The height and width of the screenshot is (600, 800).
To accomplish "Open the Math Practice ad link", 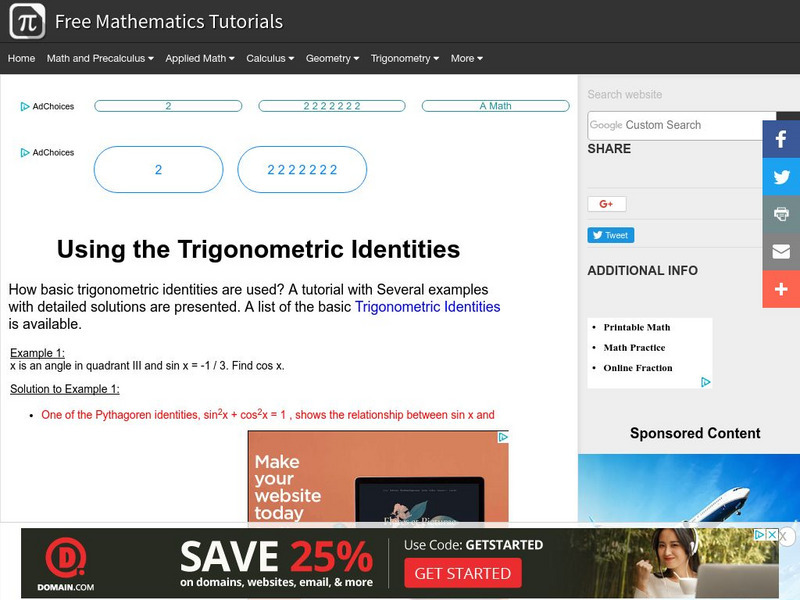I will point(634,348).
